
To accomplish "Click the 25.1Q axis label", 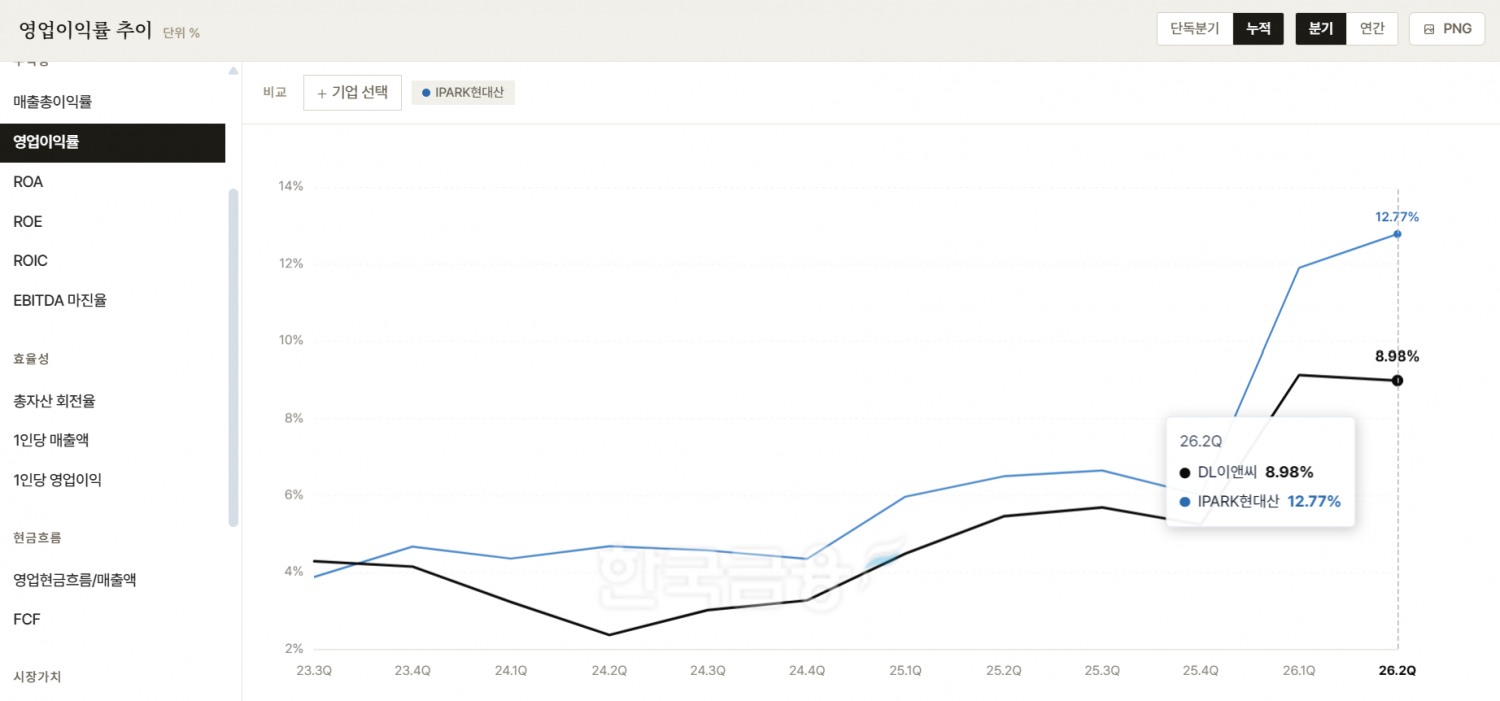I will coord(905,671).
